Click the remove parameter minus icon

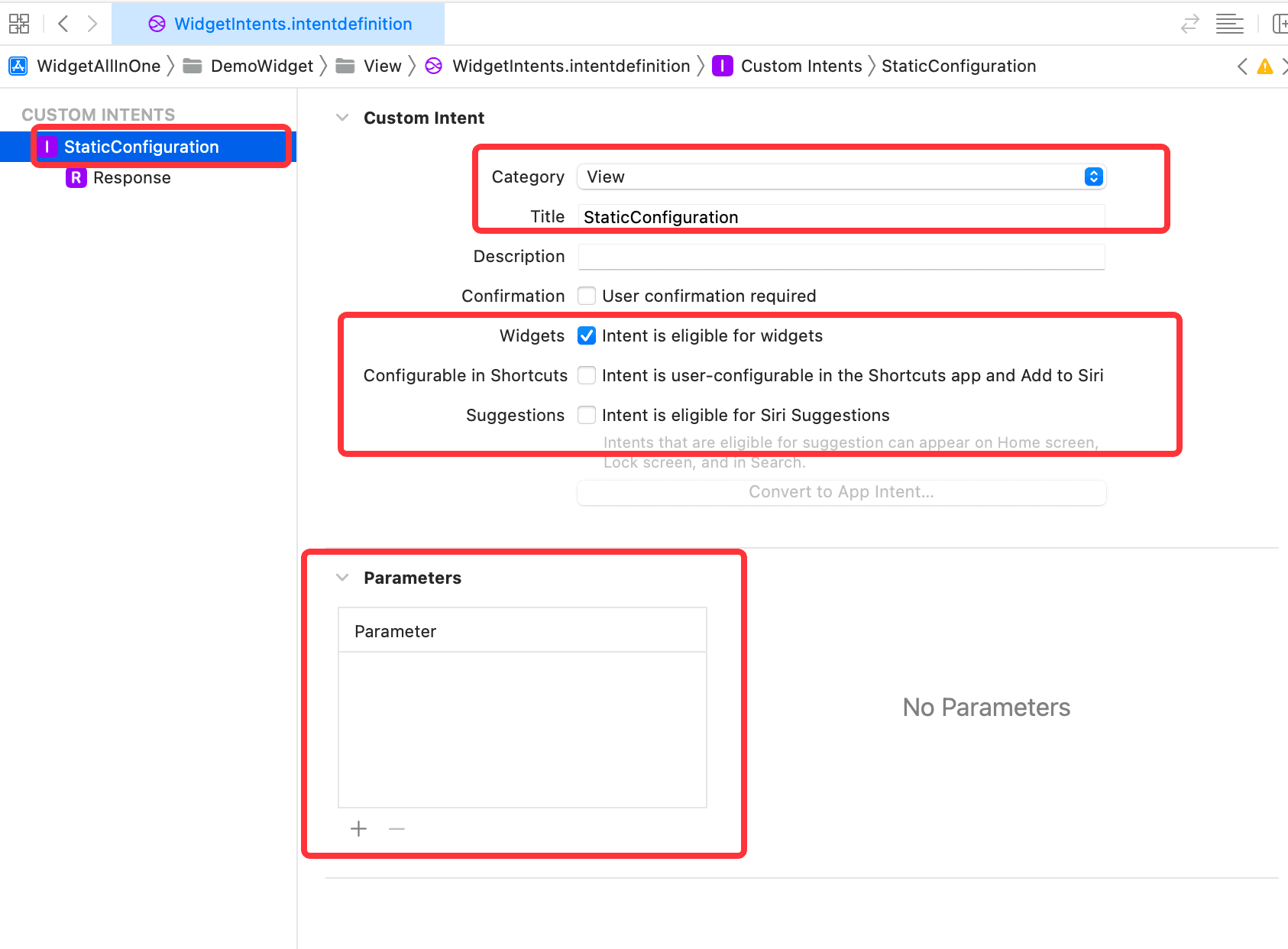[396, 829]
